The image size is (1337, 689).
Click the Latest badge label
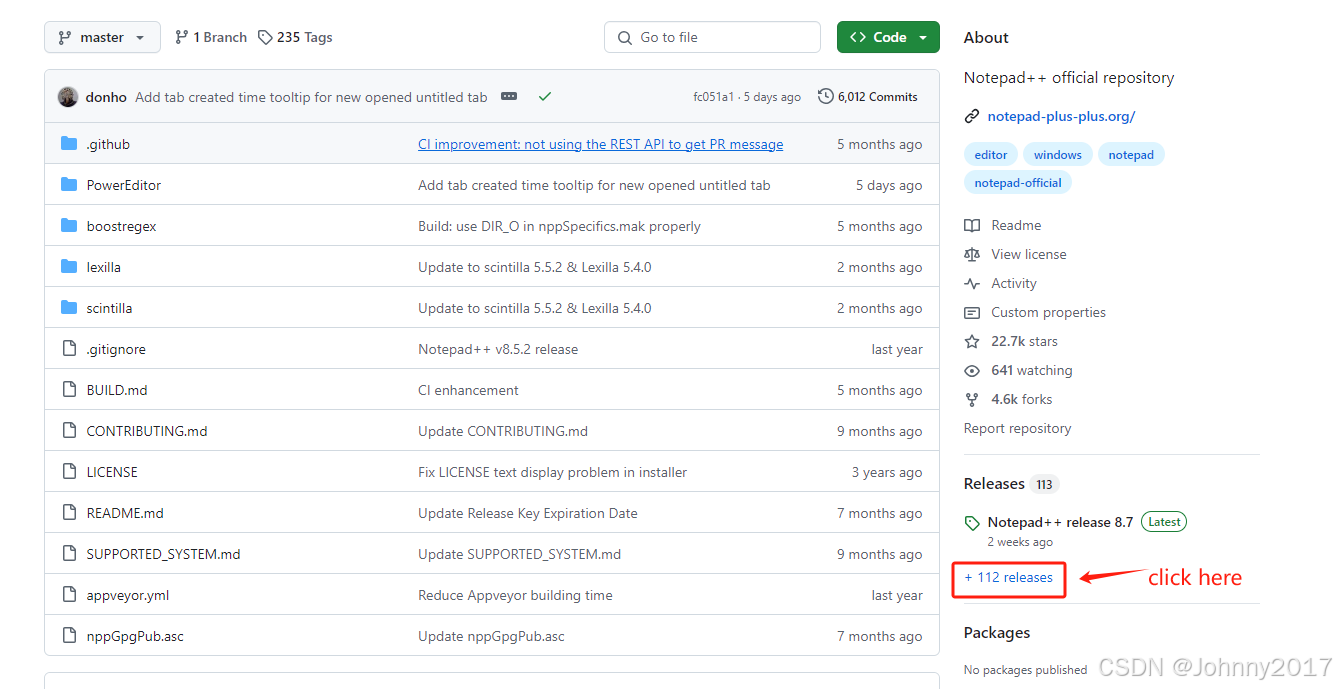click(1164, 522)
